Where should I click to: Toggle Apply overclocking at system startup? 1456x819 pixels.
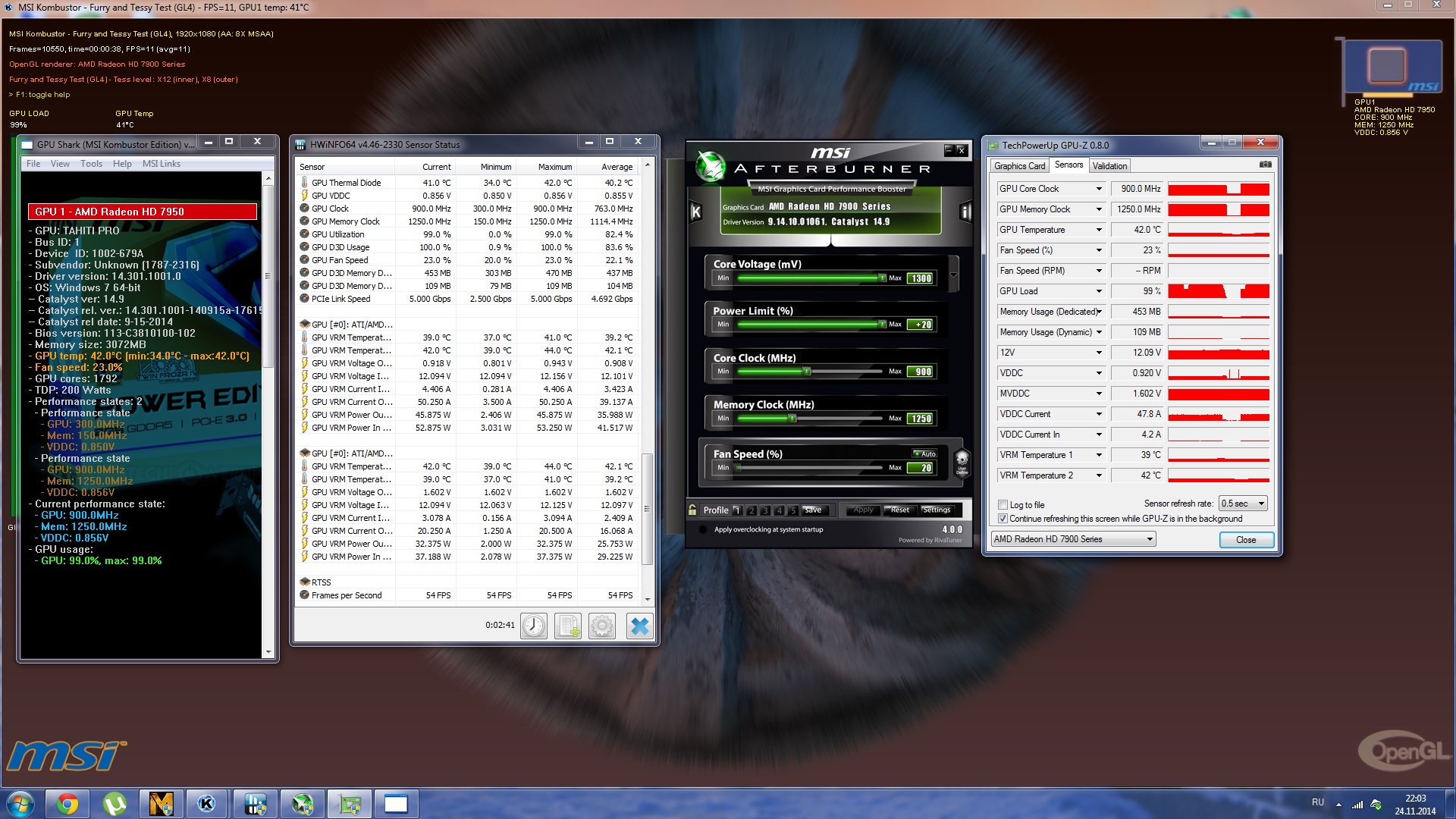tap(703, 529)
